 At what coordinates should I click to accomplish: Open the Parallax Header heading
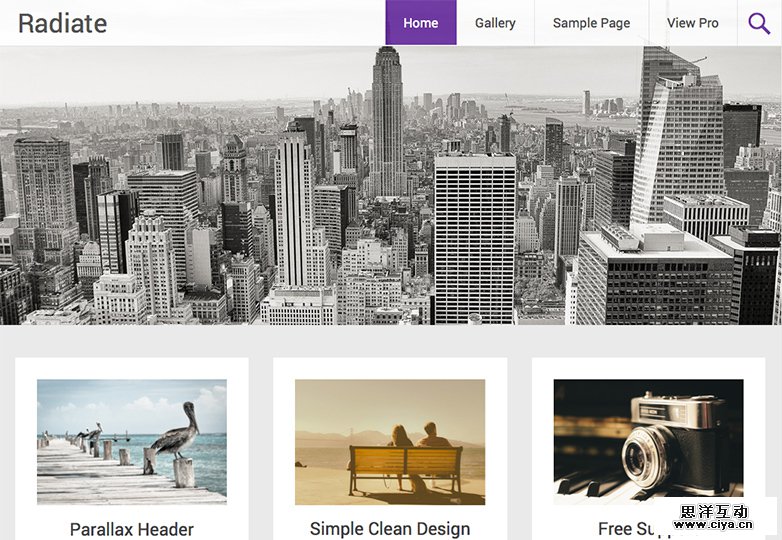click(132, 530)
